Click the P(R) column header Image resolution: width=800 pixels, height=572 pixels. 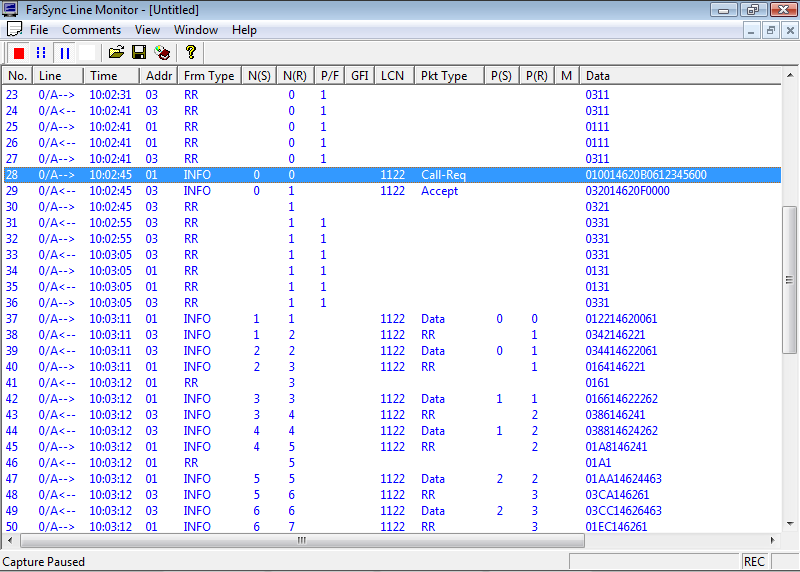[x=537, y=76]
